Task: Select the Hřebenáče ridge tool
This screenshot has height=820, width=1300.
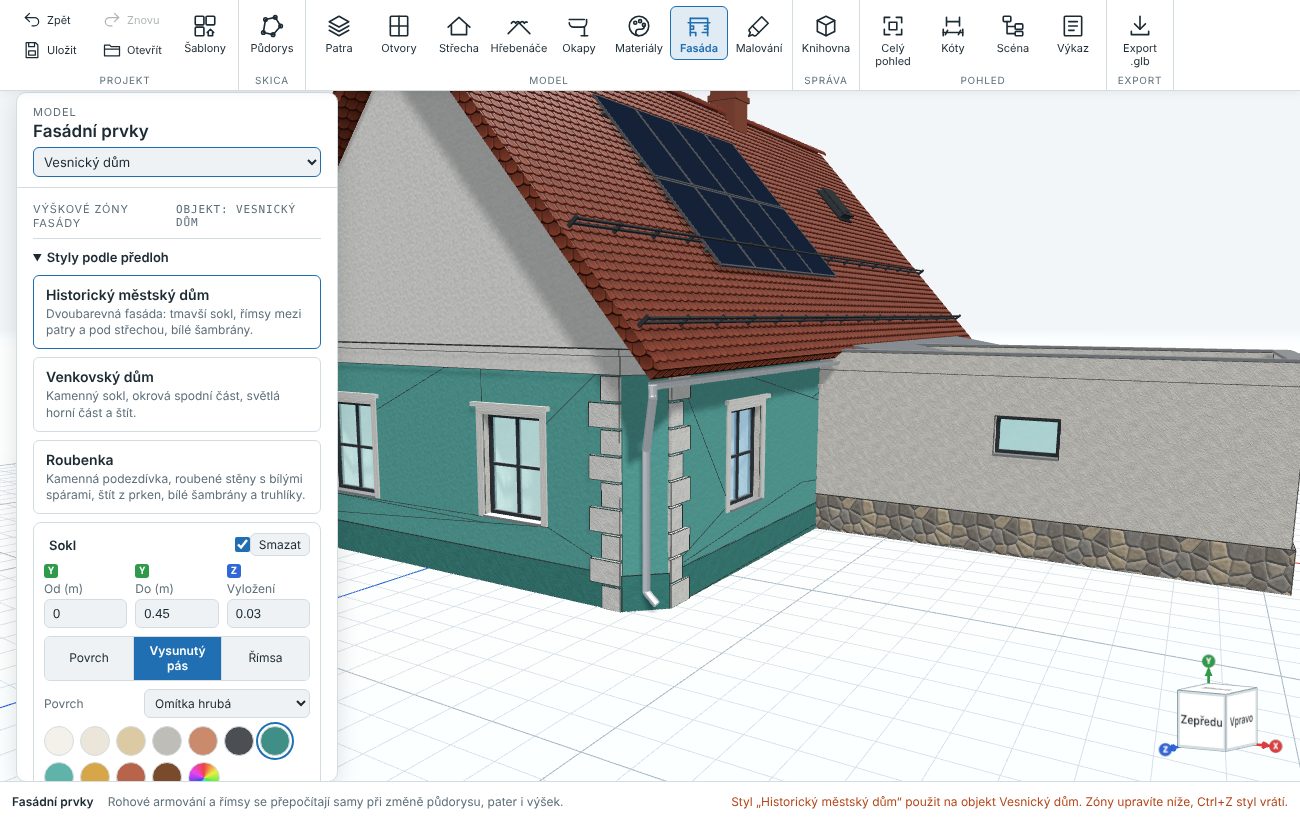Action: (519, 34)
